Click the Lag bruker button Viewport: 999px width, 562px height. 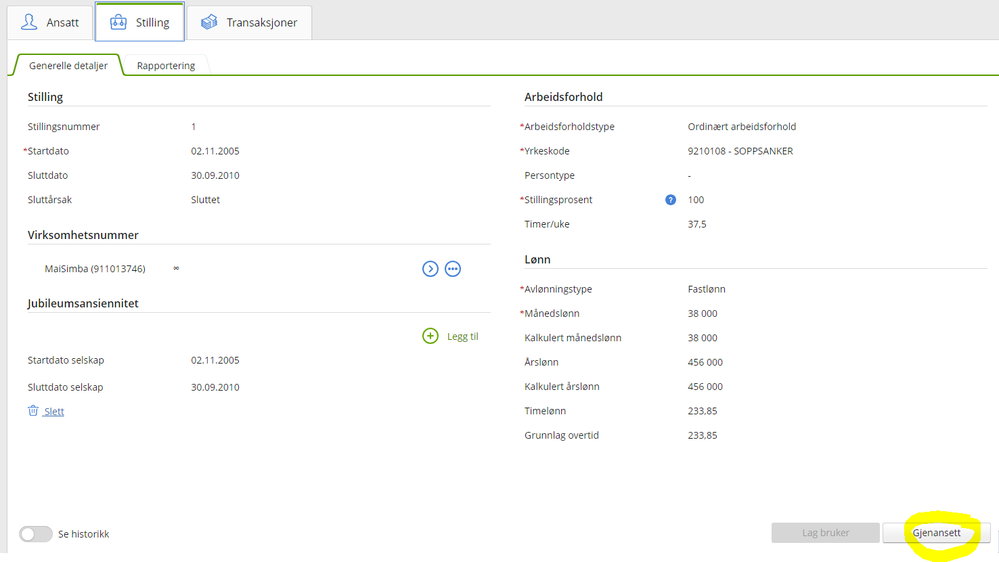pyautogui.click(x=825, y=533)
